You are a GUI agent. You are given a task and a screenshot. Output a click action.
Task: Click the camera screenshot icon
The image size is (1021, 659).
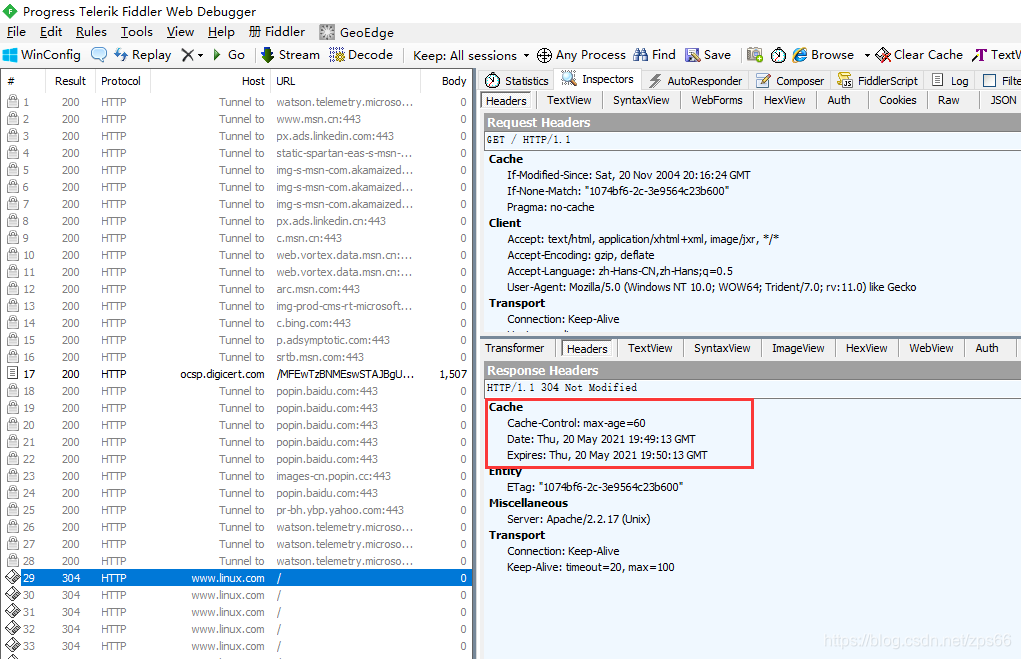click(x=755, y=55)
